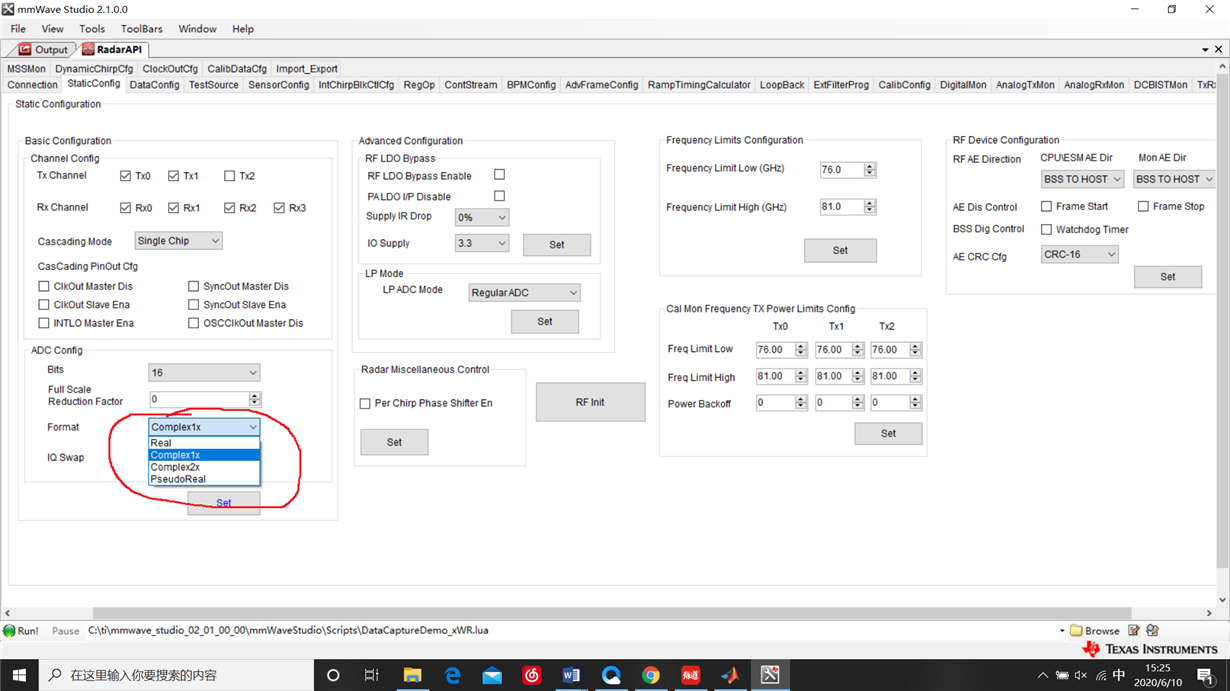Screen dimensions: 1230x691
Task: Click the Frequency Limit High input field
Action: pos(842,207)
